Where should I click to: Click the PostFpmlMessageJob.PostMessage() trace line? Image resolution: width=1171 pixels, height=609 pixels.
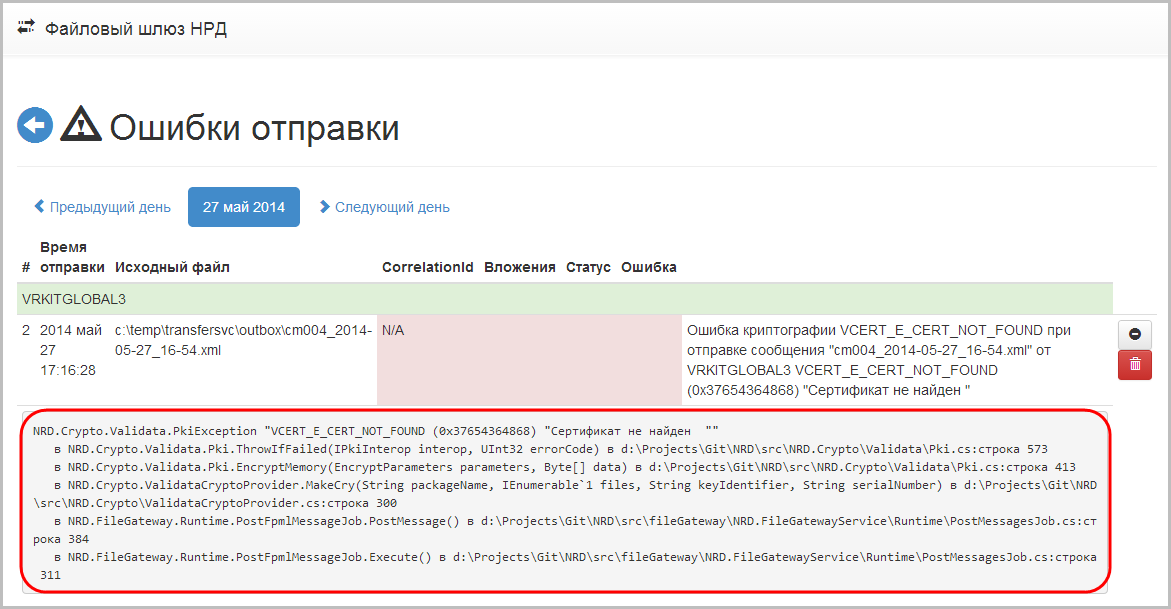pyautogui.click(x=565, y=530)
